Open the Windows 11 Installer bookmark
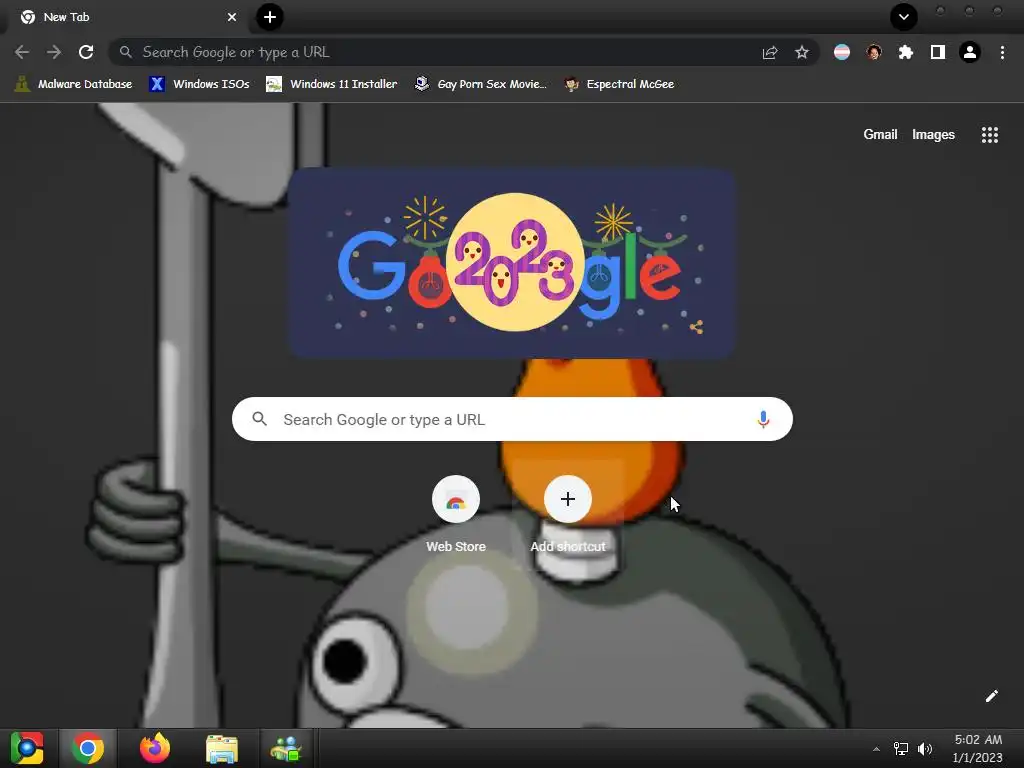Viewport: 1024px width, 768px height. click(332, 84)
